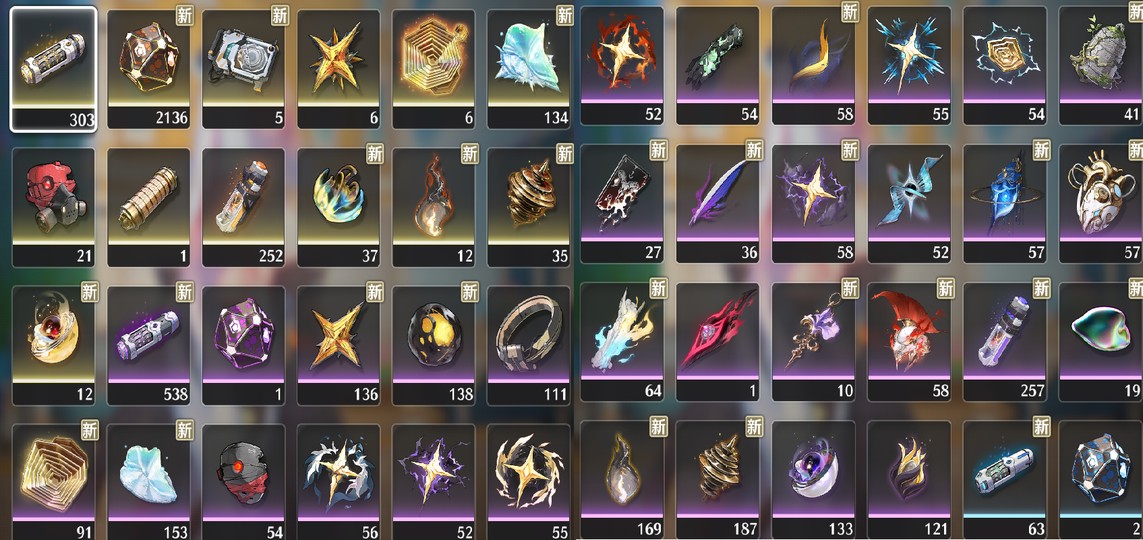Select the purple key charm with count 10

click(814, 342)
